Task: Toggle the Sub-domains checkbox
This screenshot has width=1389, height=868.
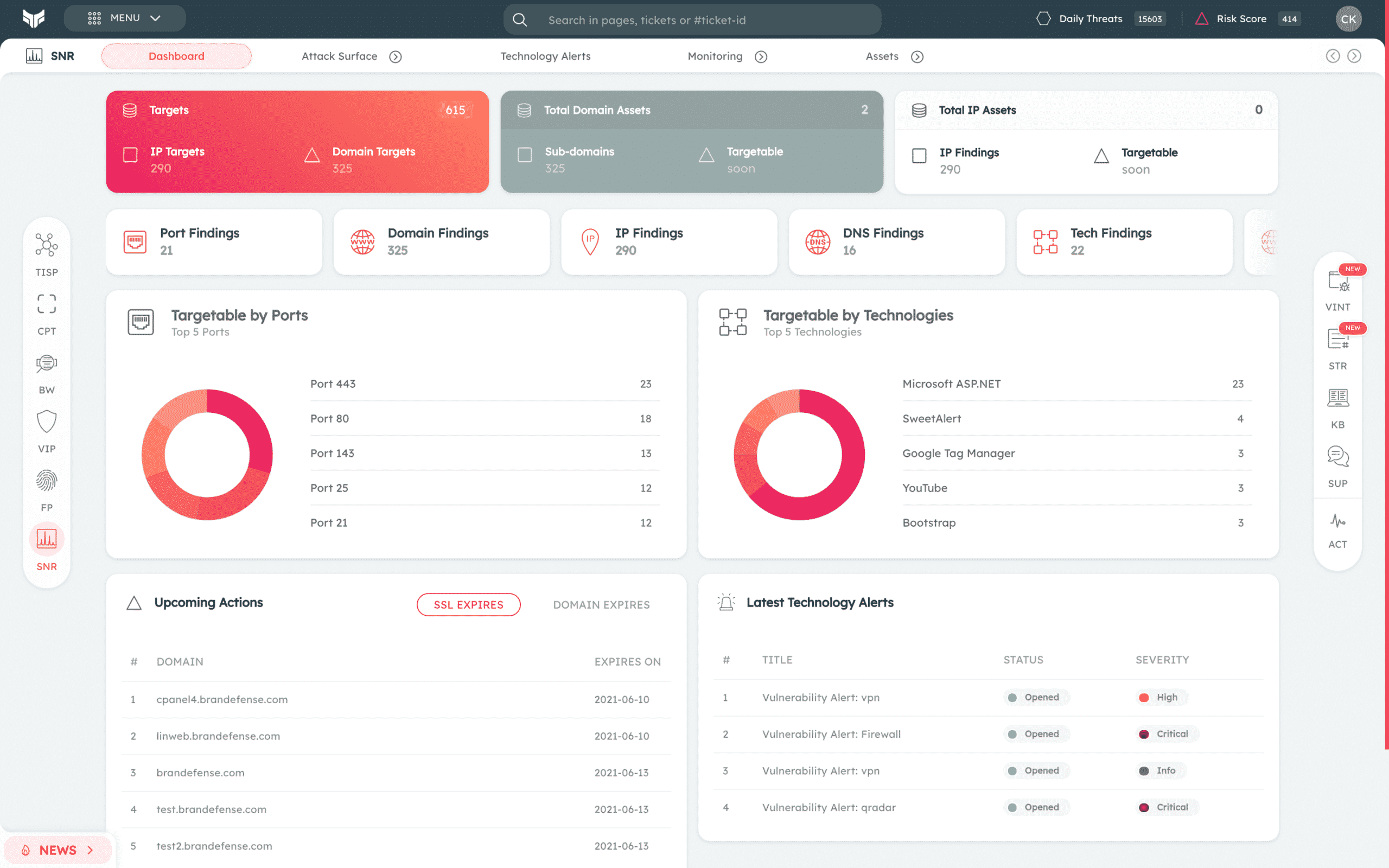Action: (x=525, y=155)
